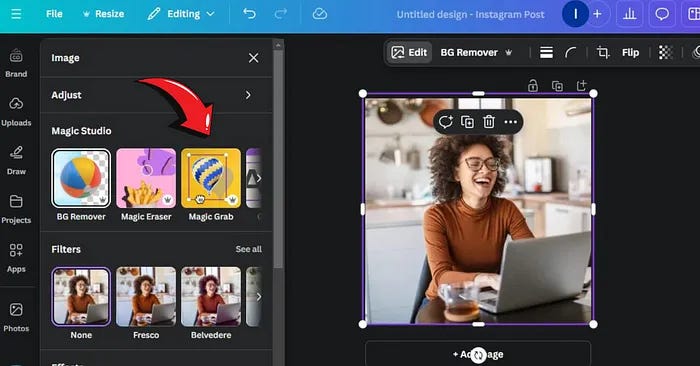Open the Projects sidebar tab
This screenshot has width=700, height=366.
[16, 209]
